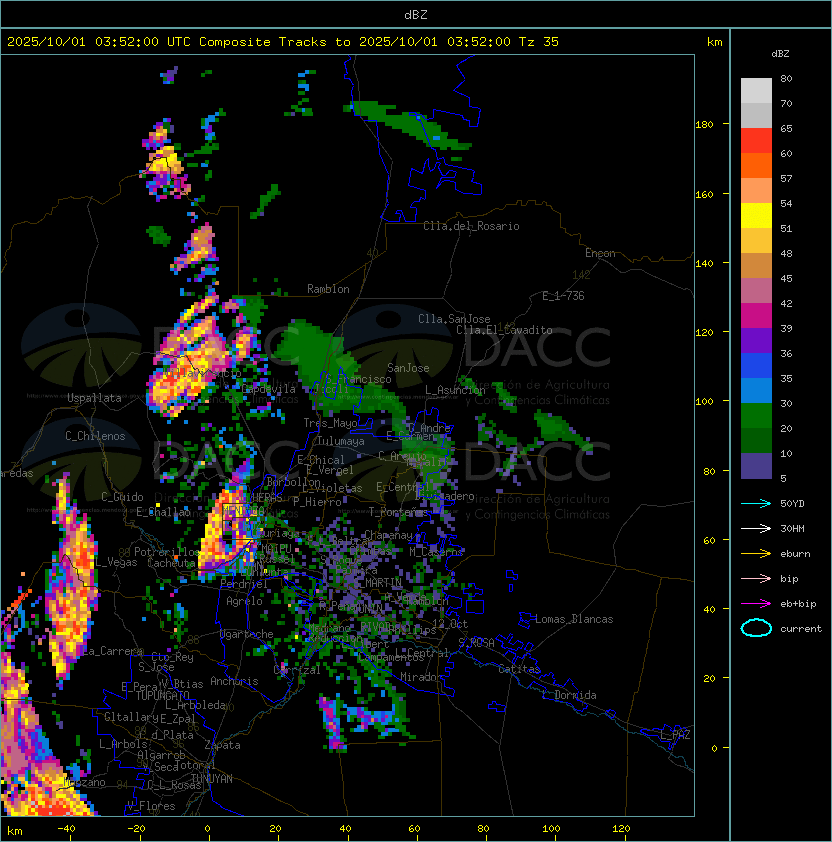Click the La_Carrera place label
This screenshot has height=842, width=832.
[x=113, y=651]
